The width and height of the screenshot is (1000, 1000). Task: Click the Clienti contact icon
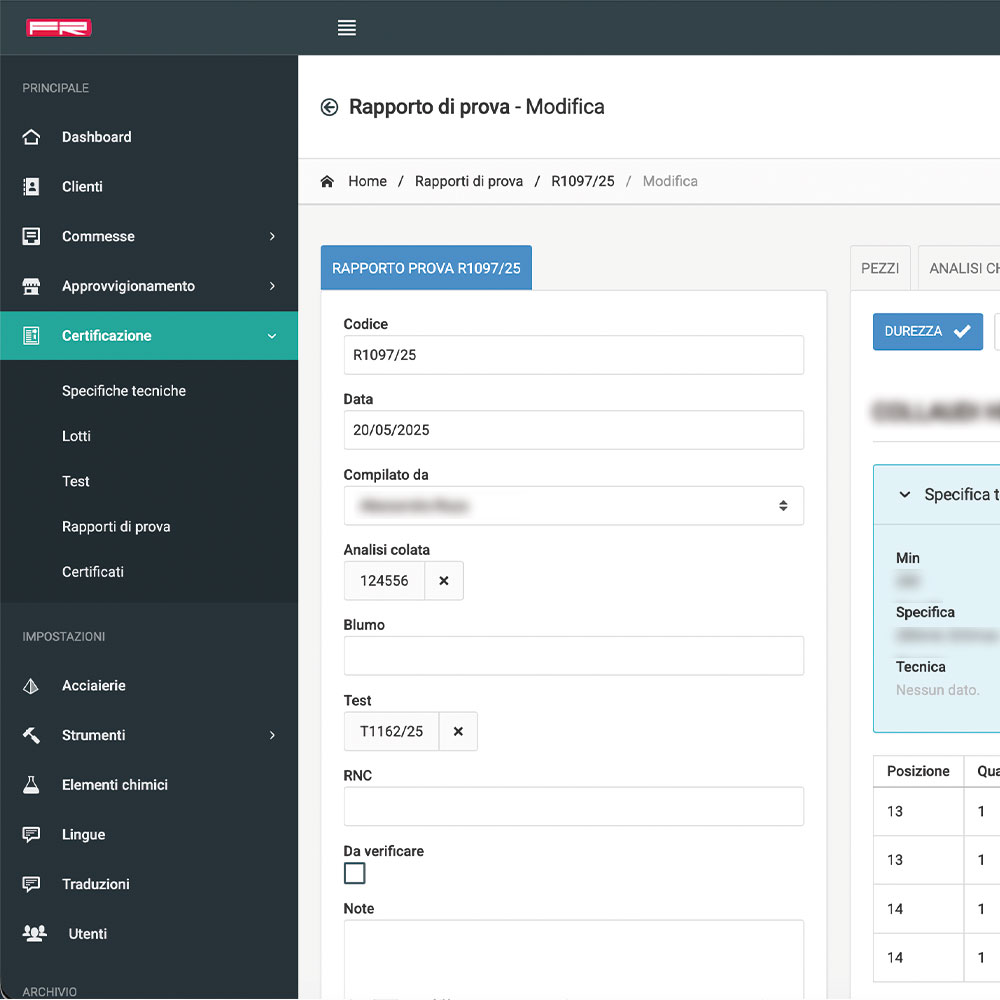click(x=32, y=187)
